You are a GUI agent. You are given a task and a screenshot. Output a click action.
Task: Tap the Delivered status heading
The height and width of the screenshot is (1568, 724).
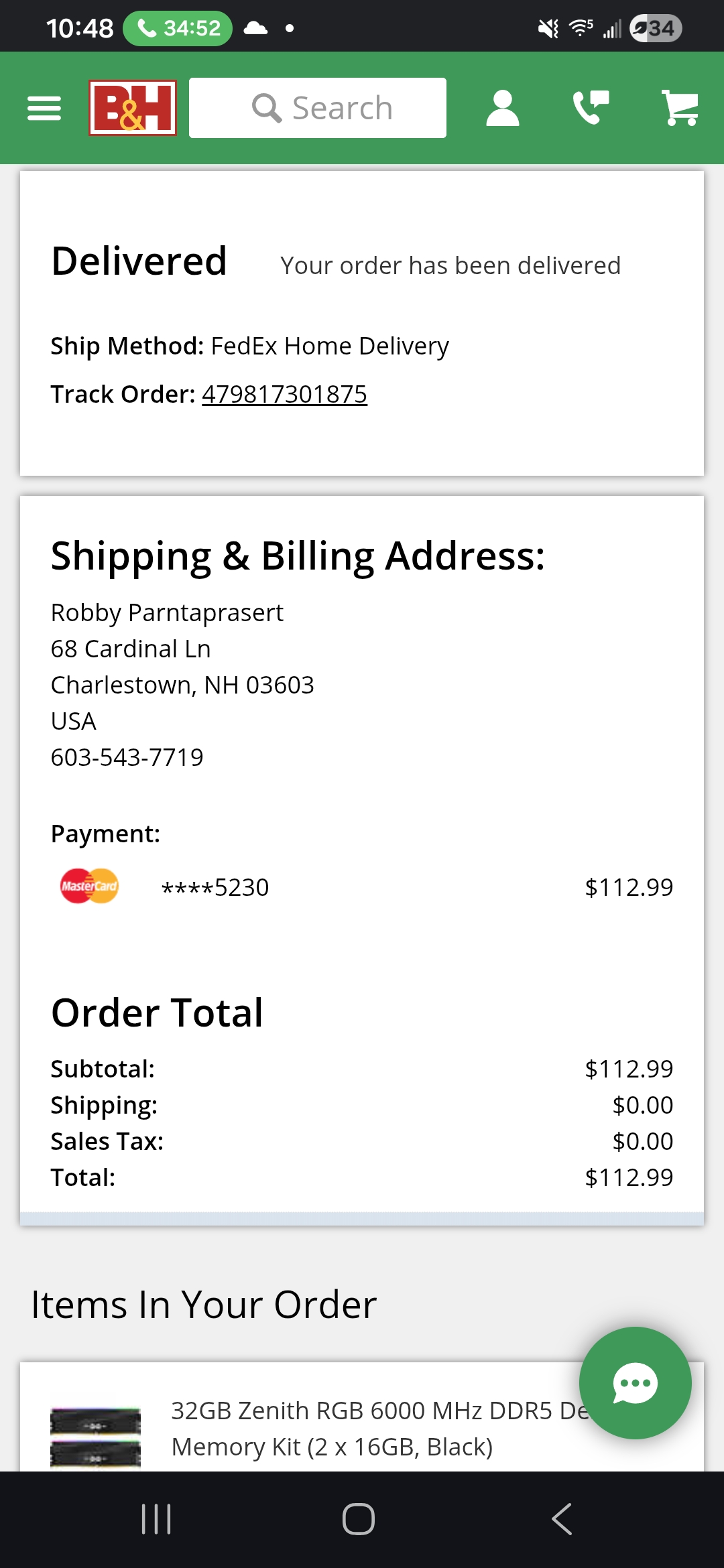click(139, 261)
